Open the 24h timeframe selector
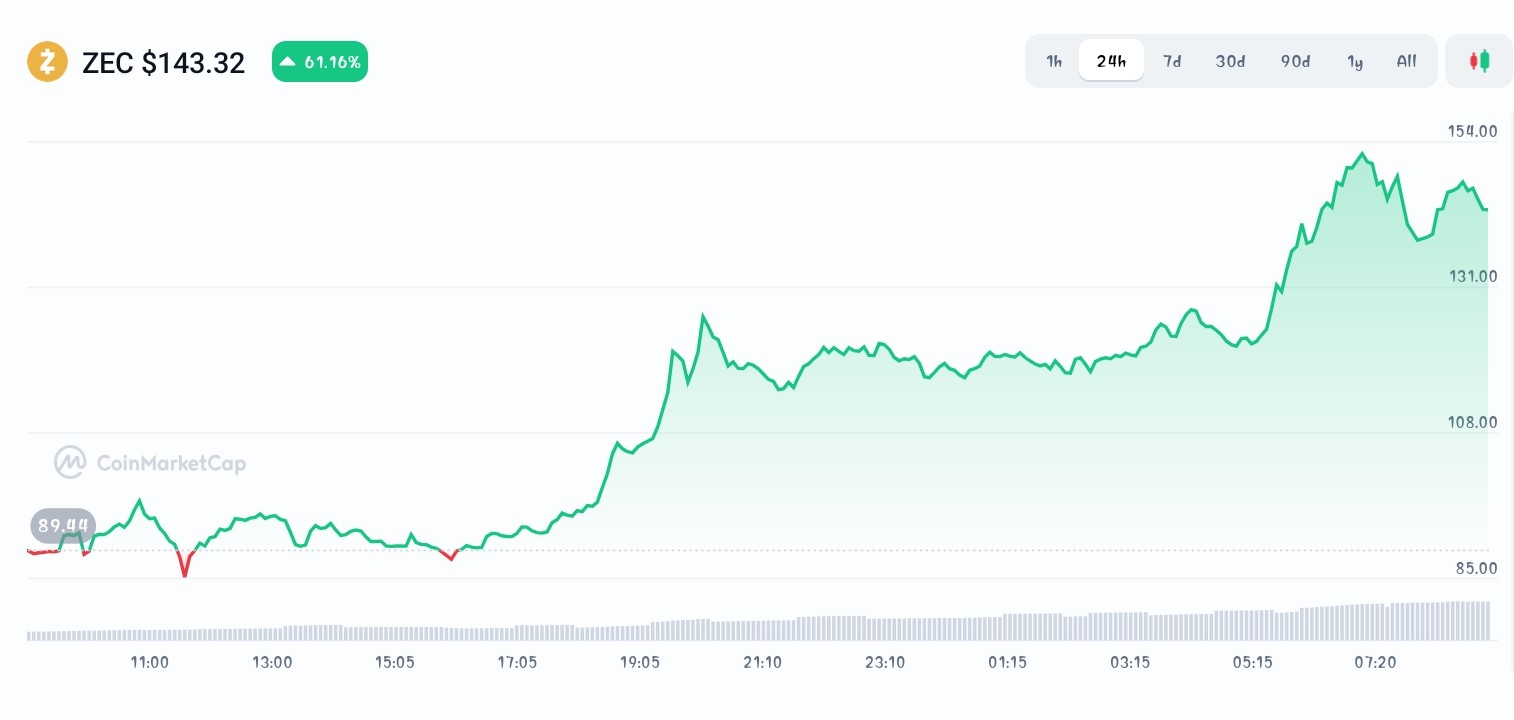This screenshot has width=1514, height=720. 1111,61
